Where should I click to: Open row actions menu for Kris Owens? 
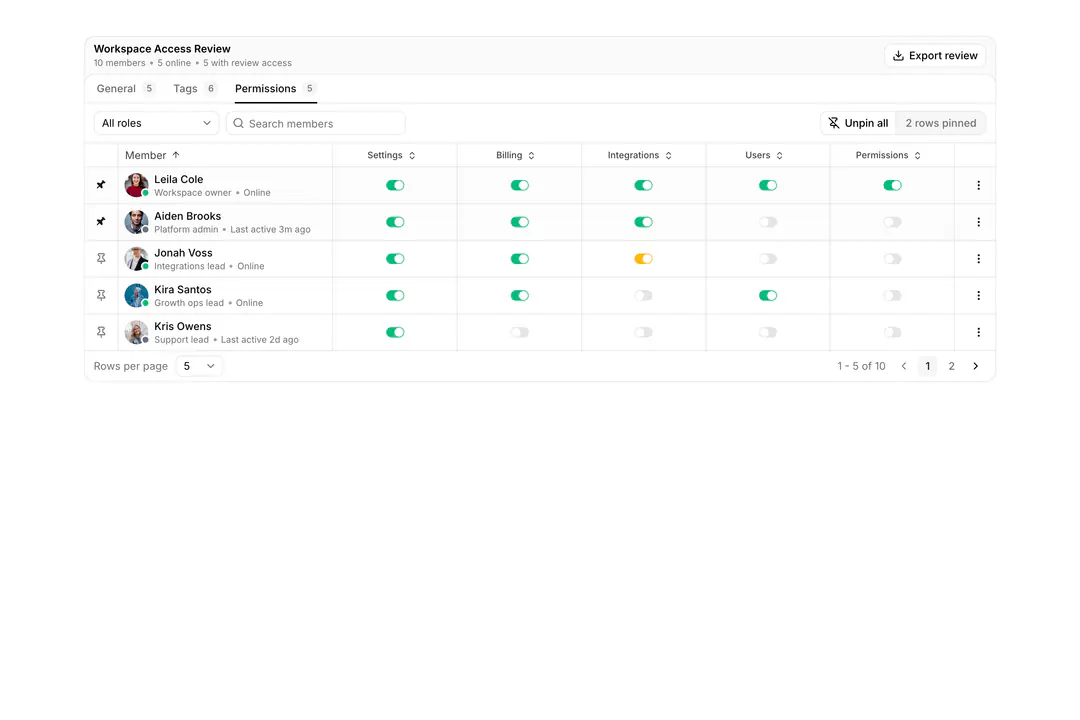978,332
